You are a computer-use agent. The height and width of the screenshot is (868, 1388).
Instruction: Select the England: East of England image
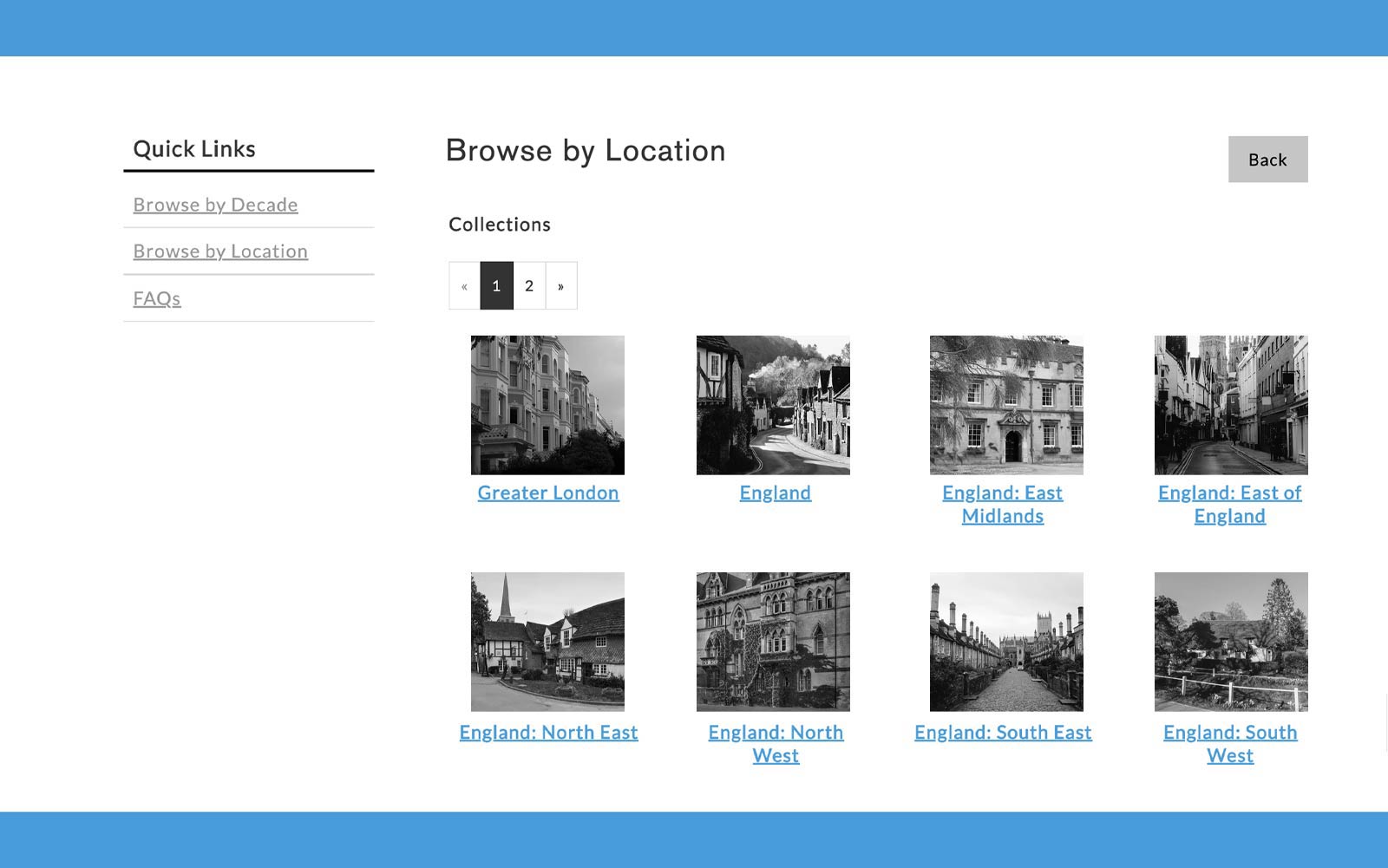tap(1231, 405)
